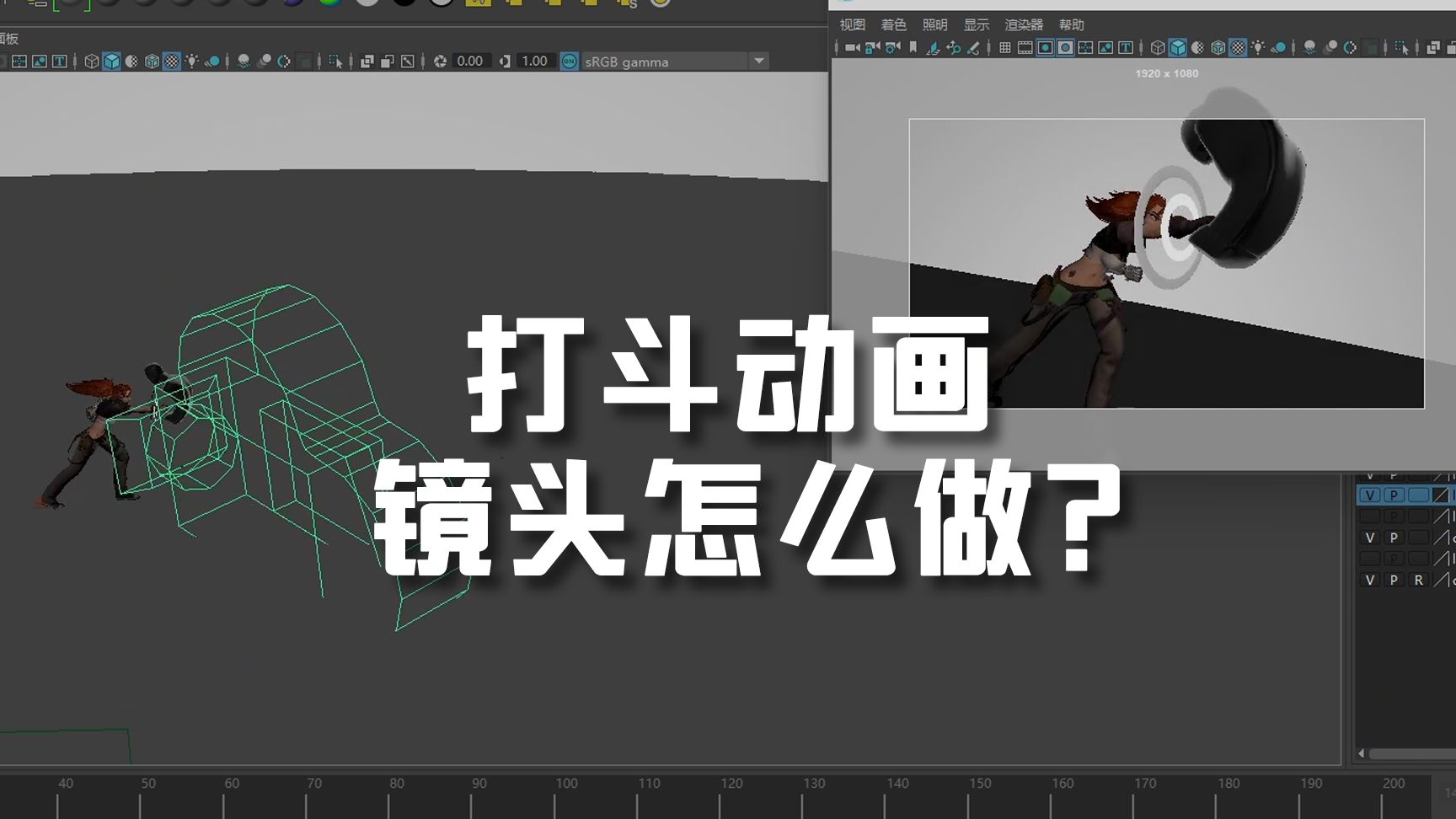Image resolution: width=1456 pixels, height=819 pixels.
Task: Toggle the grid icon in the camera panel
Action: tap(1004, 48)
